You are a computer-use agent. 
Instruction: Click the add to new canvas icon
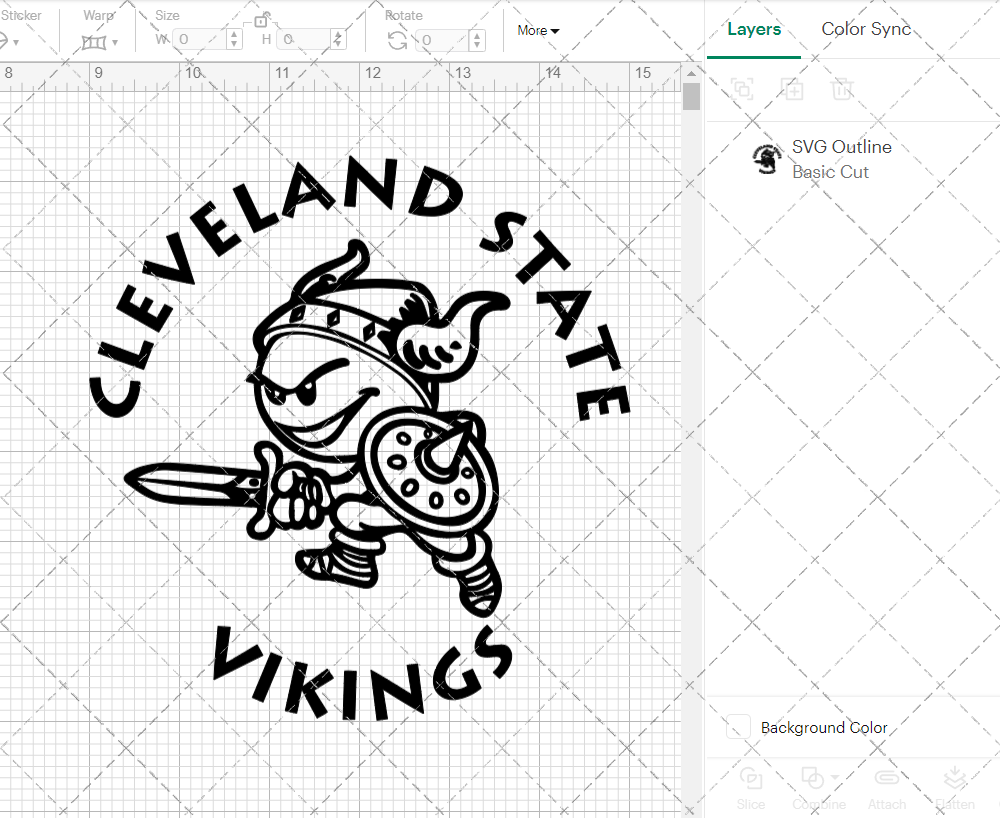pos(793,89)
